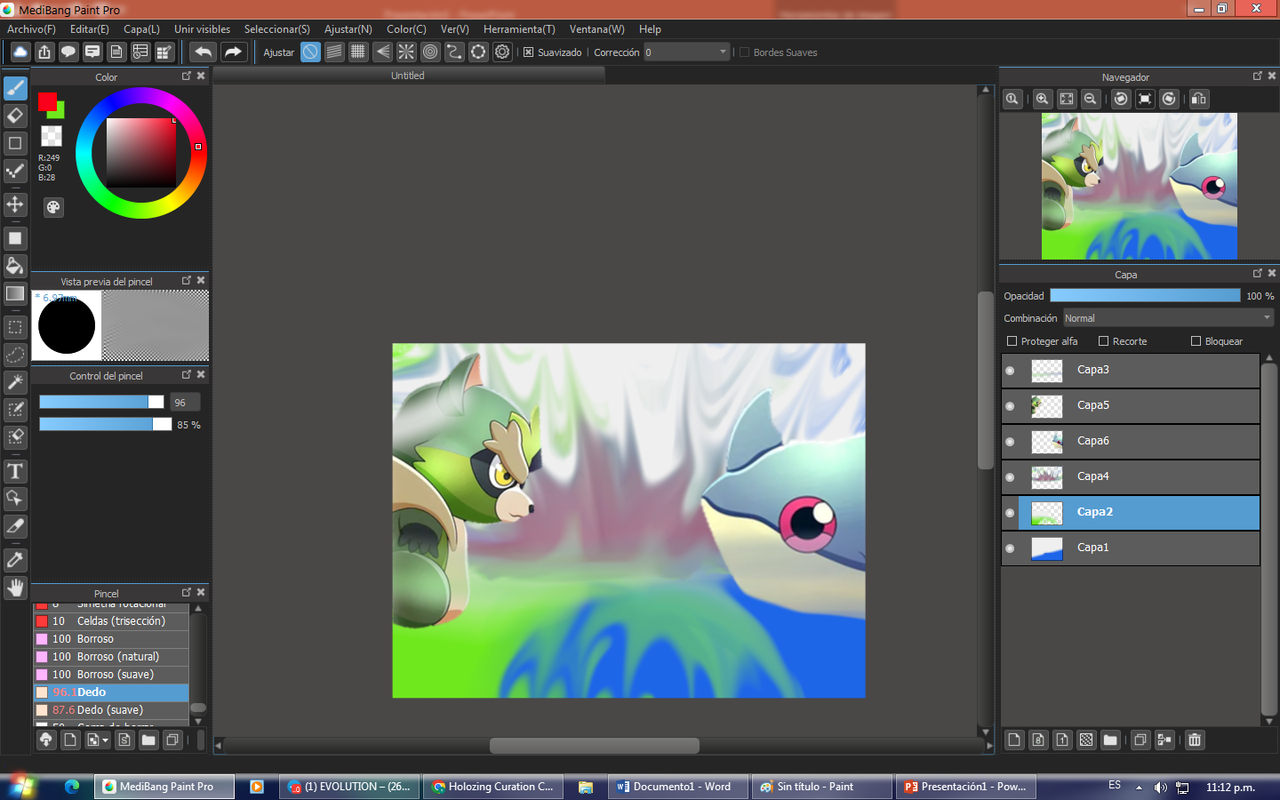Click the transparent color swatch
Screen dimensions: 1280x800
point(51,136)
